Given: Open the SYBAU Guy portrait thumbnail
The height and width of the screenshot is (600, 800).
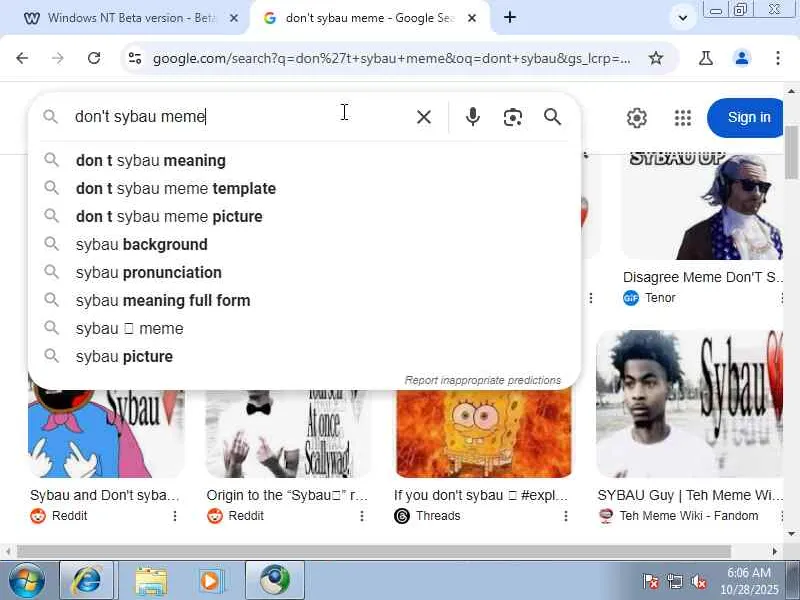Looking at the screenshot, I should (689, 404).
